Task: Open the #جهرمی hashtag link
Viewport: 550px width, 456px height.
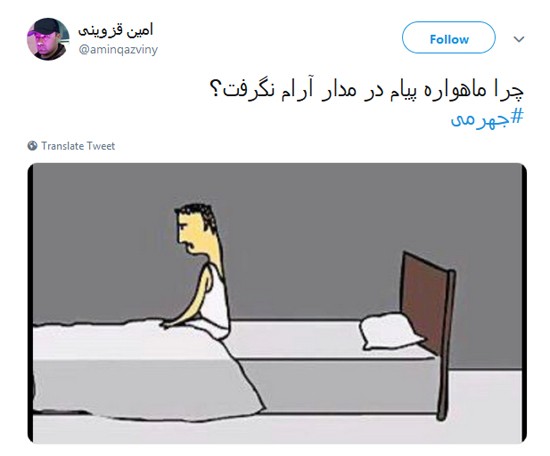Action: (487, 119)
